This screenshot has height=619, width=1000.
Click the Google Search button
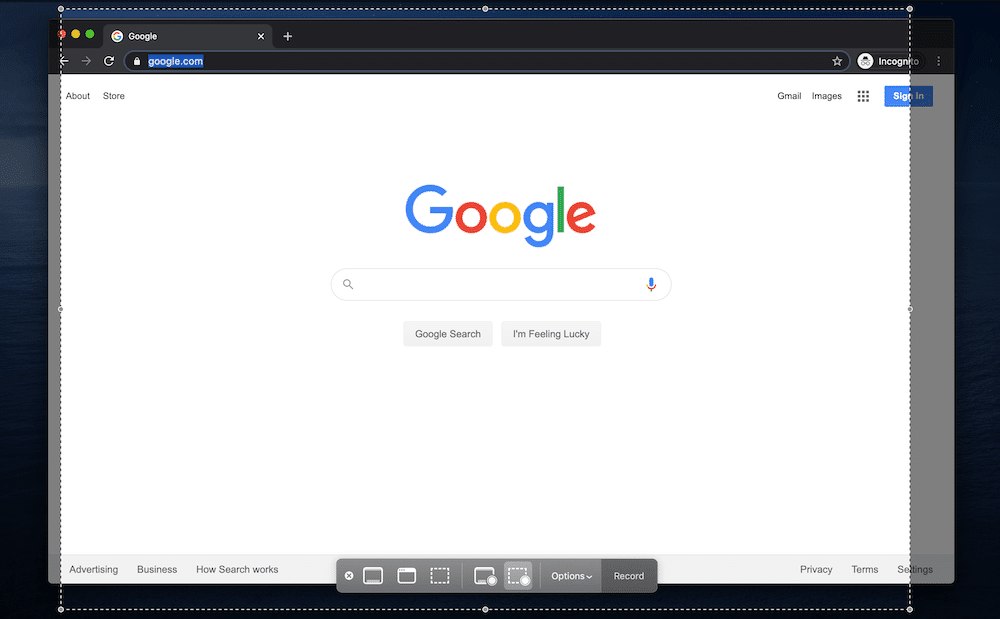click(448, 334)
